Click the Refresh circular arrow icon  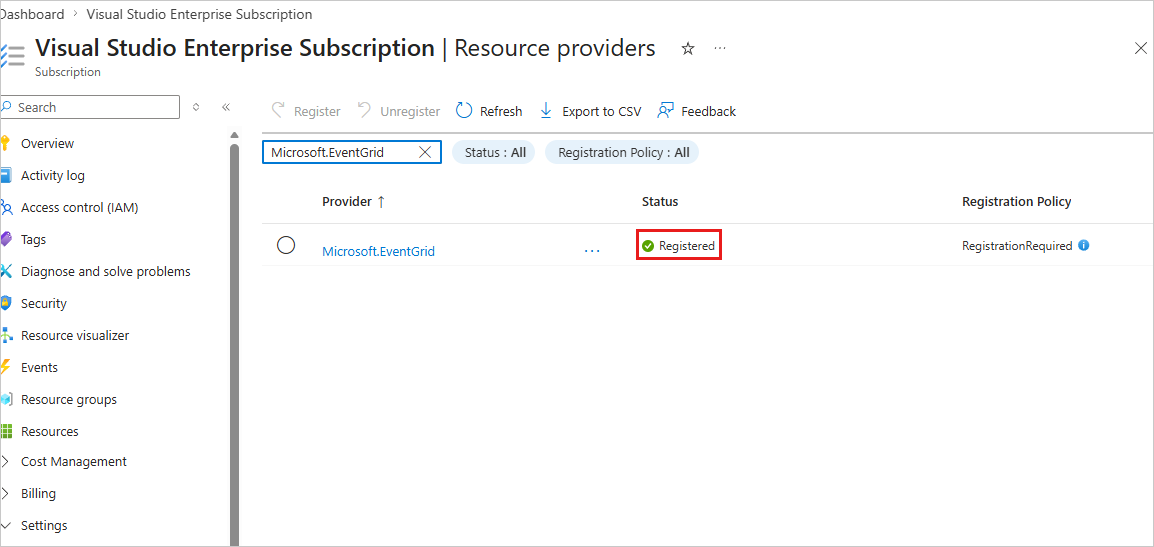464,110
